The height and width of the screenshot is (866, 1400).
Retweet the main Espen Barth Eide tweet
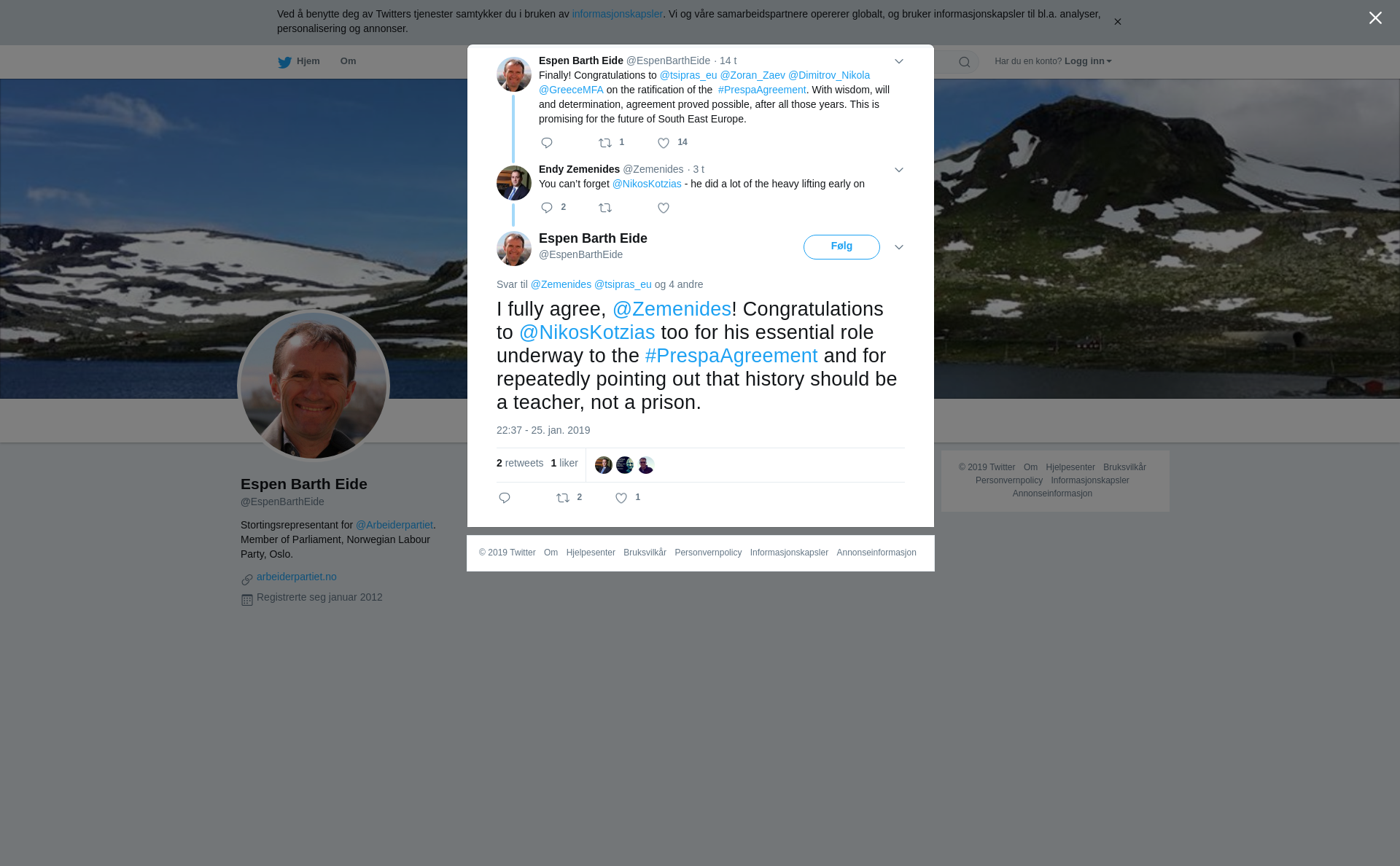563,498
